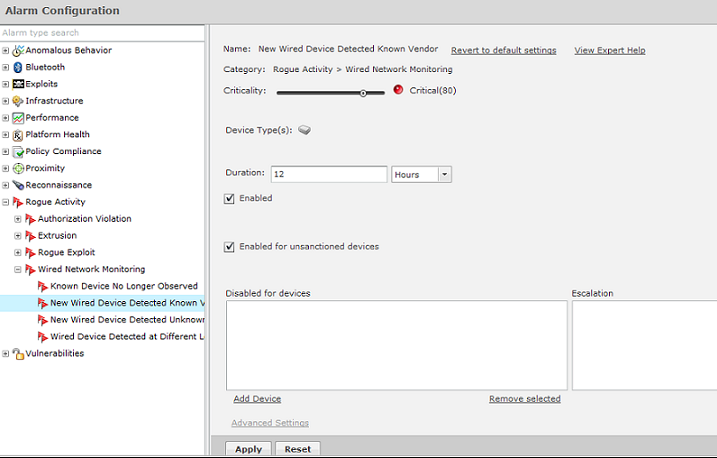The width and height of the screenshot is (717, 458).
Task: Click the Wired Network Monitoring flag icon
Action: coord(30,270)
